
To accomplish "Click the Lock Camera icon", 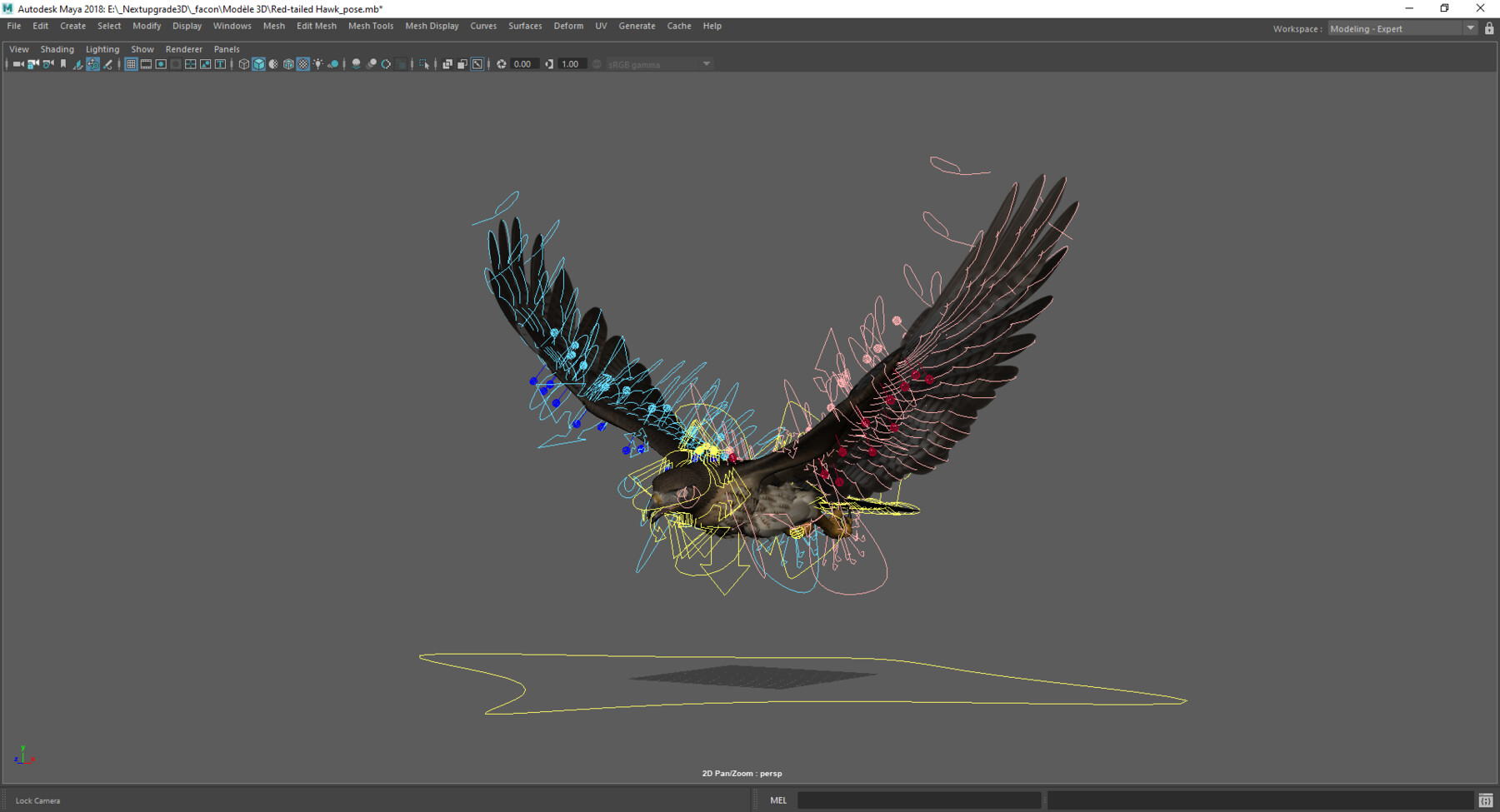I will click(x=33, y=64).
